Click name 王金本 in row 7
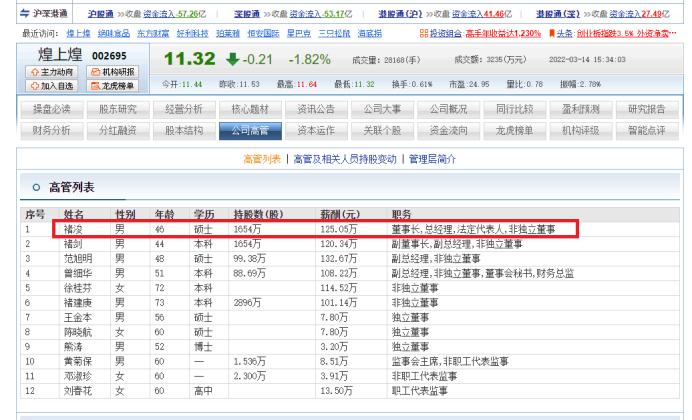The height and width of the screenshot is (420, 692). (x=78, y=317)
